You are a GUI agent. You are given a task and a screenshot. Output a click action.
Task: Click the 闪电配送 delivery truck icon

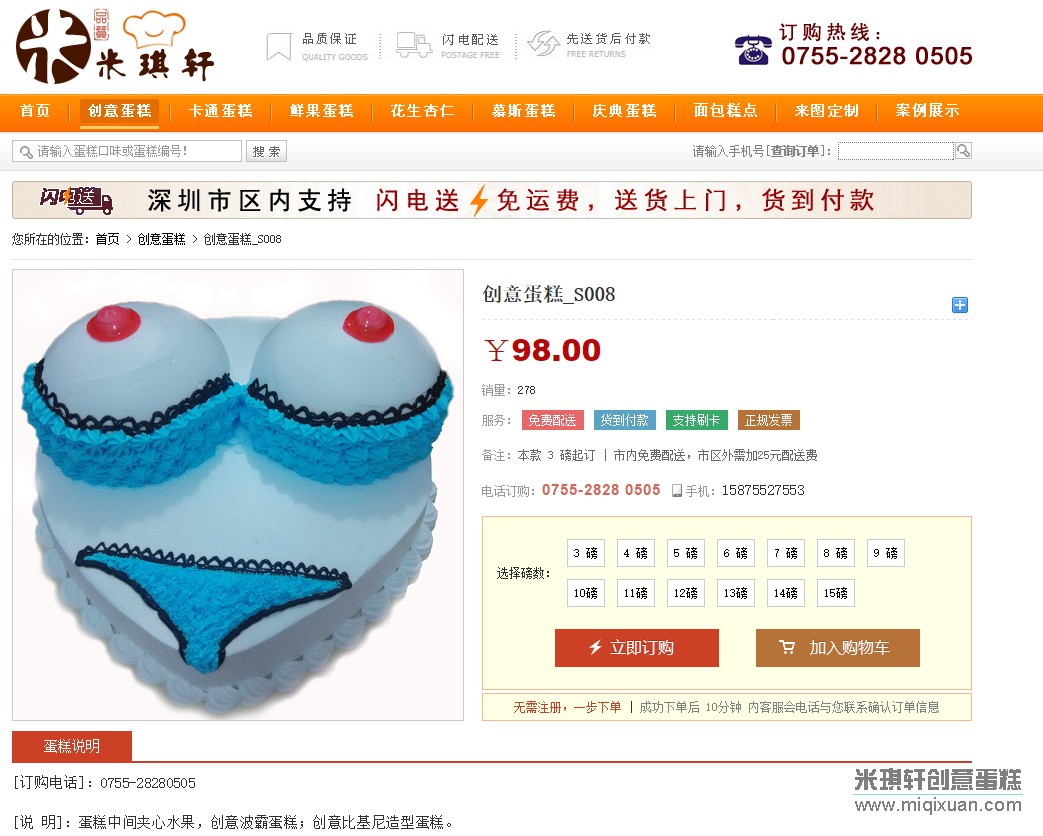tap(414, 45)
